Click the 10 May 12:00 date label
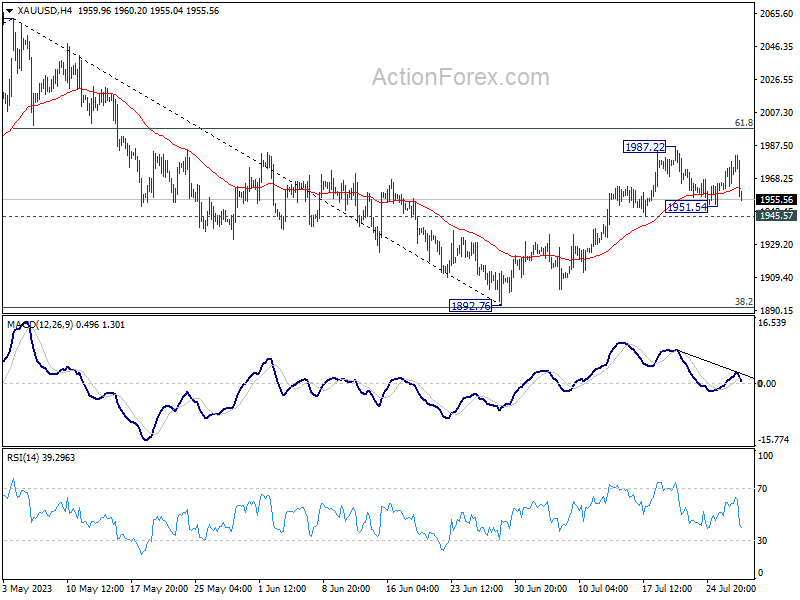The height and width of the screenshot is (600, 800). click(95, 589)
